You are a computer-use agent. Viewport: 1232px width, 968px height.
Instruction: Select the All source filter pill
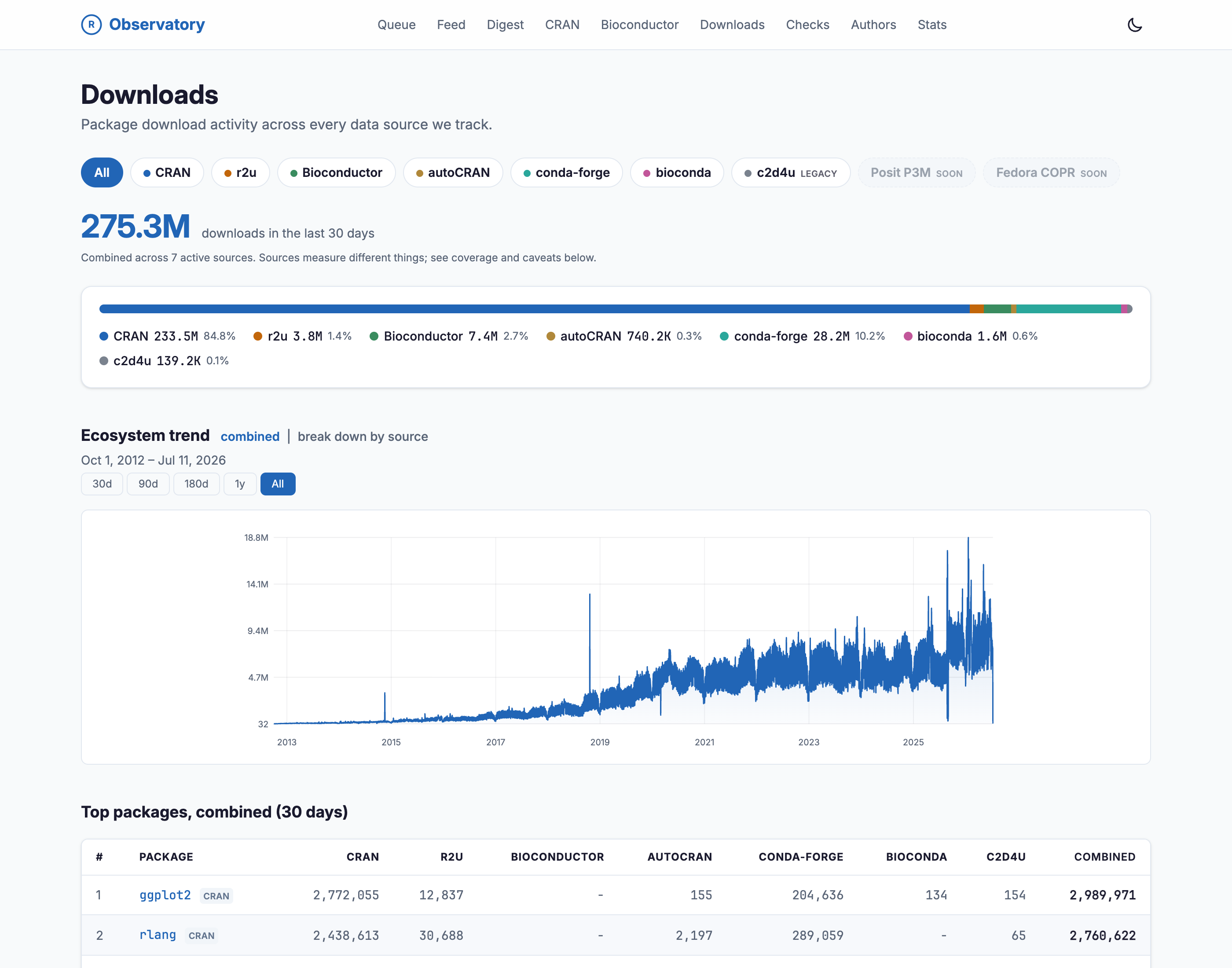point(102,172)
